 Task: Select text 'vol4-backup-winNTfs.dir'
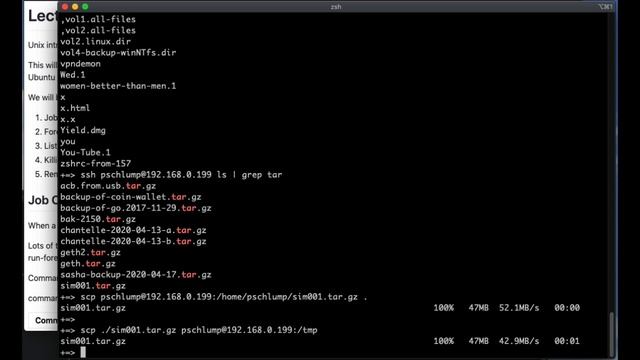point(118,52)
